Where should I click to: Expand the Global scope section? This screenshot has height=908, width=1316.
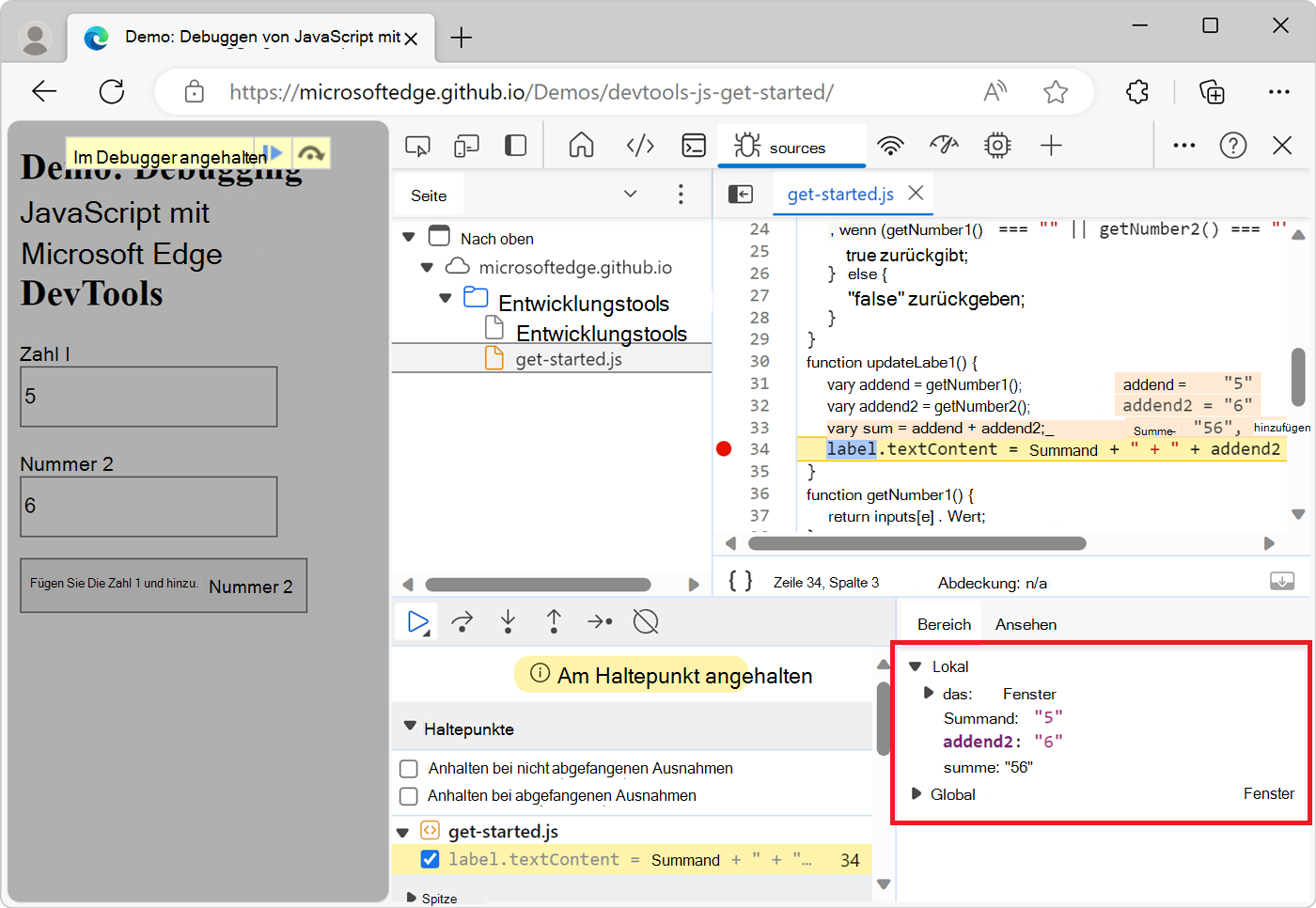[x=916, y=794]
